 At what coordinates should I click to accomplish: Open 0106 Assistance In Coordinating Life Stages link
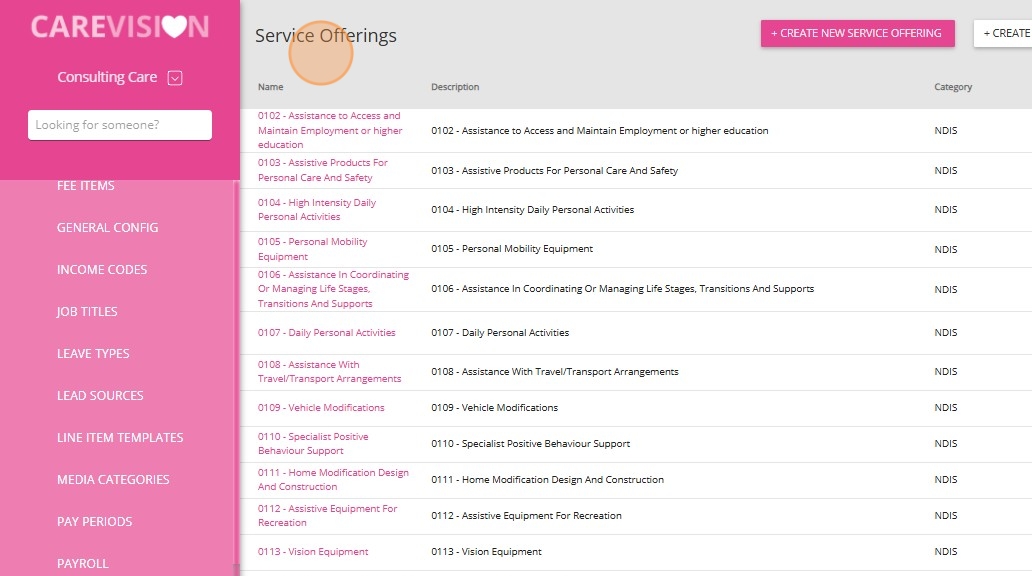click(333, 289)
